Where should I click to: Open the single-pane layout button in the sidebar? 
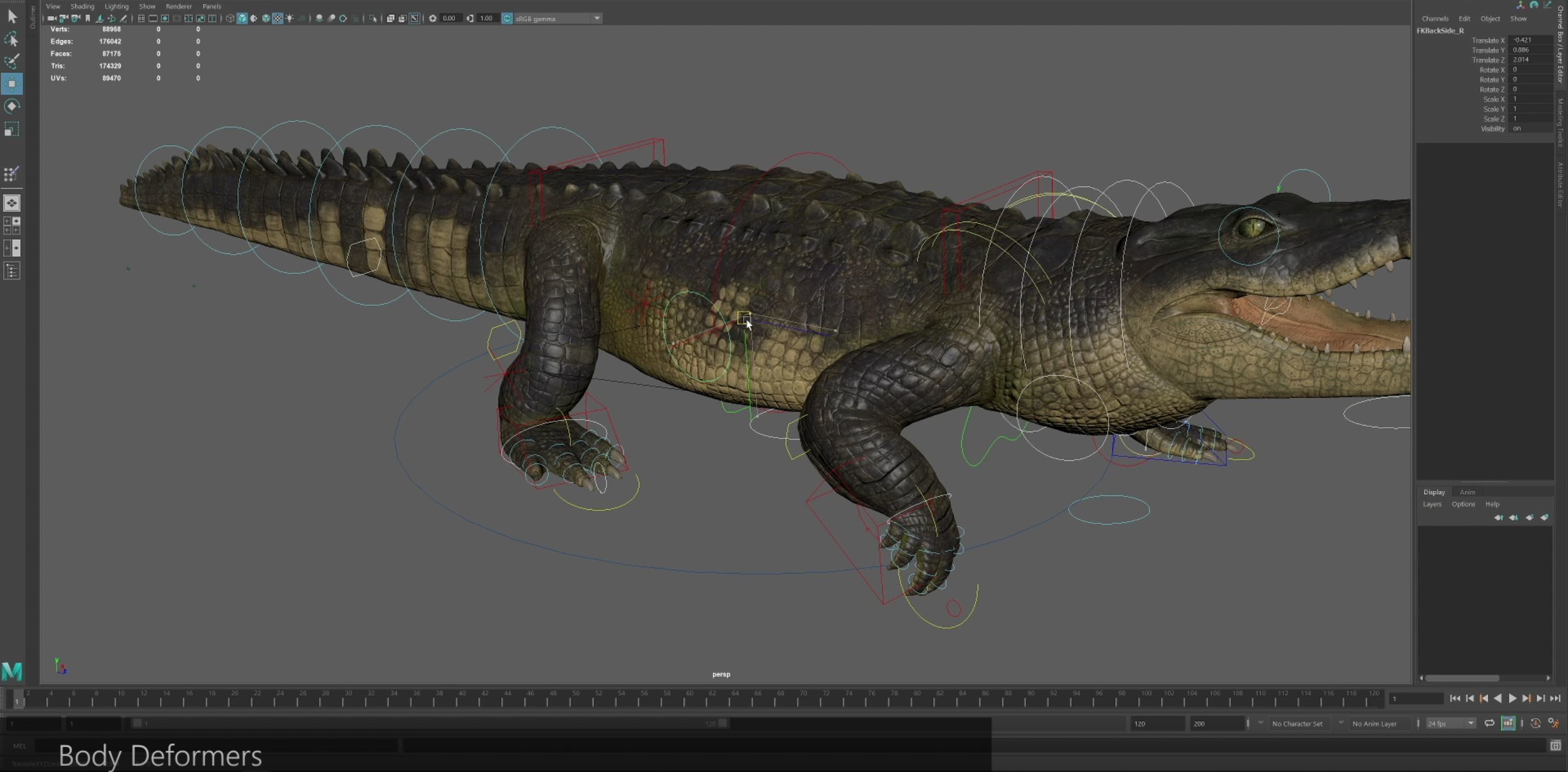coord(12,203)
